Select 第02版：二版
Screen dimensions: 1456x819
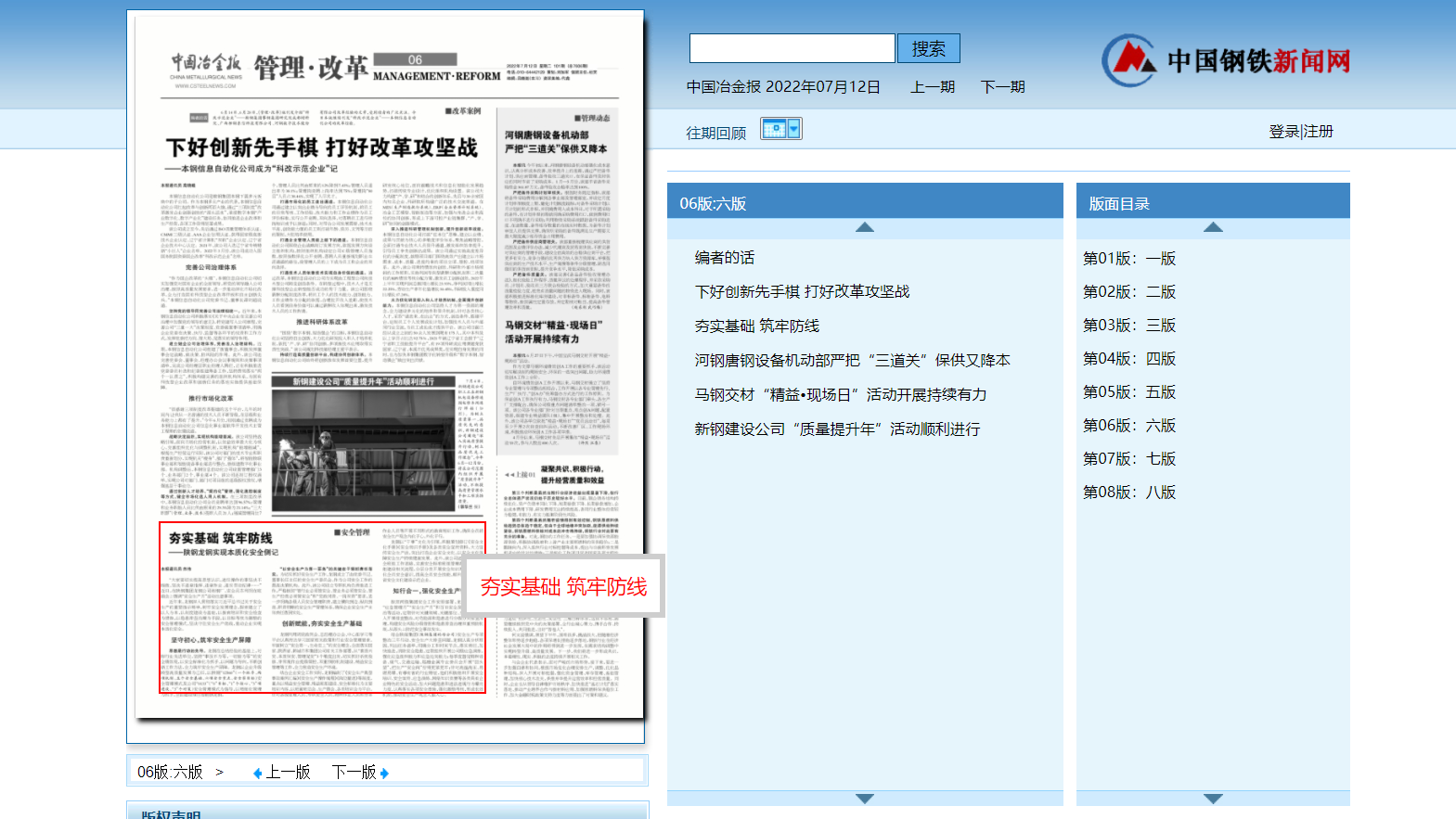click(x=1129, y=291)
